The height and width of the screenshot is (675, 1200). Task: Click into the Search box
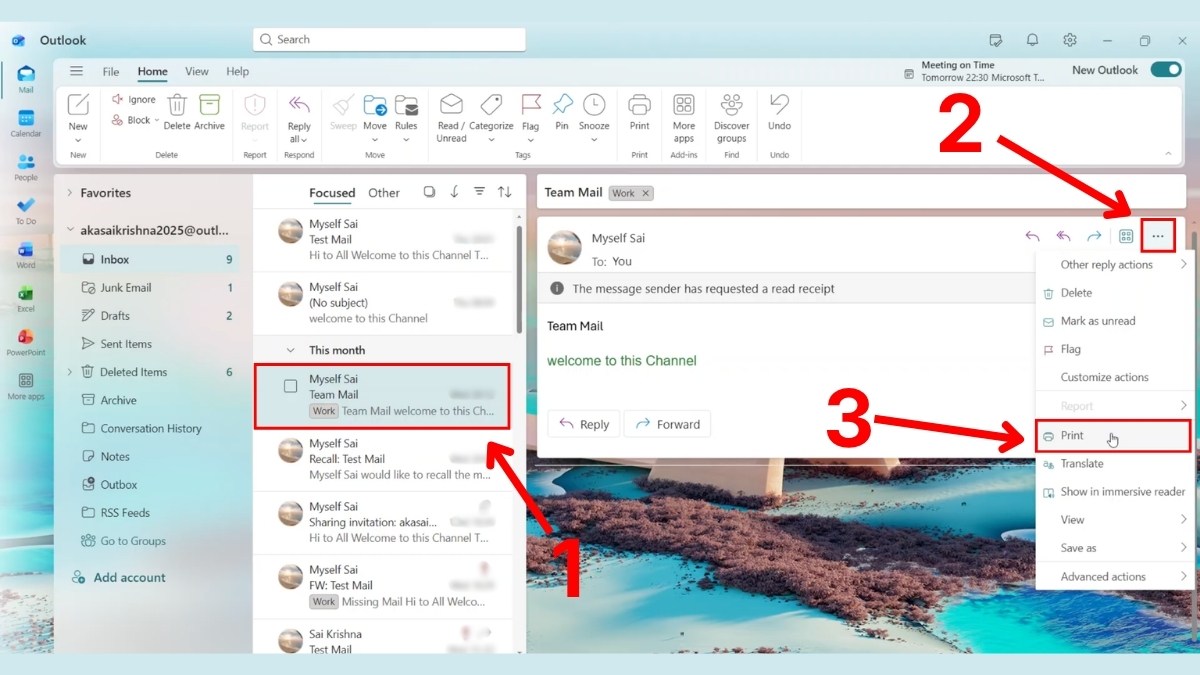point(389,40)
